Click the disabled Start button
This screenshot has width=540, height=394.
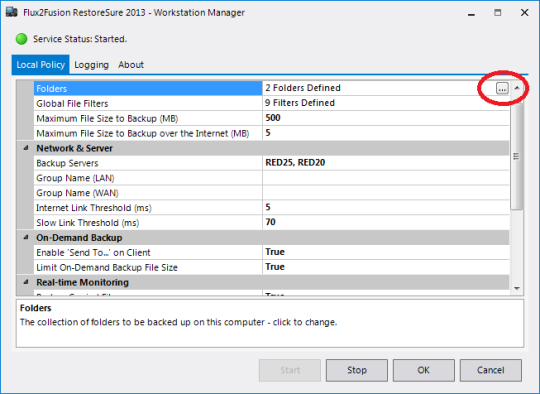[290, 370]
